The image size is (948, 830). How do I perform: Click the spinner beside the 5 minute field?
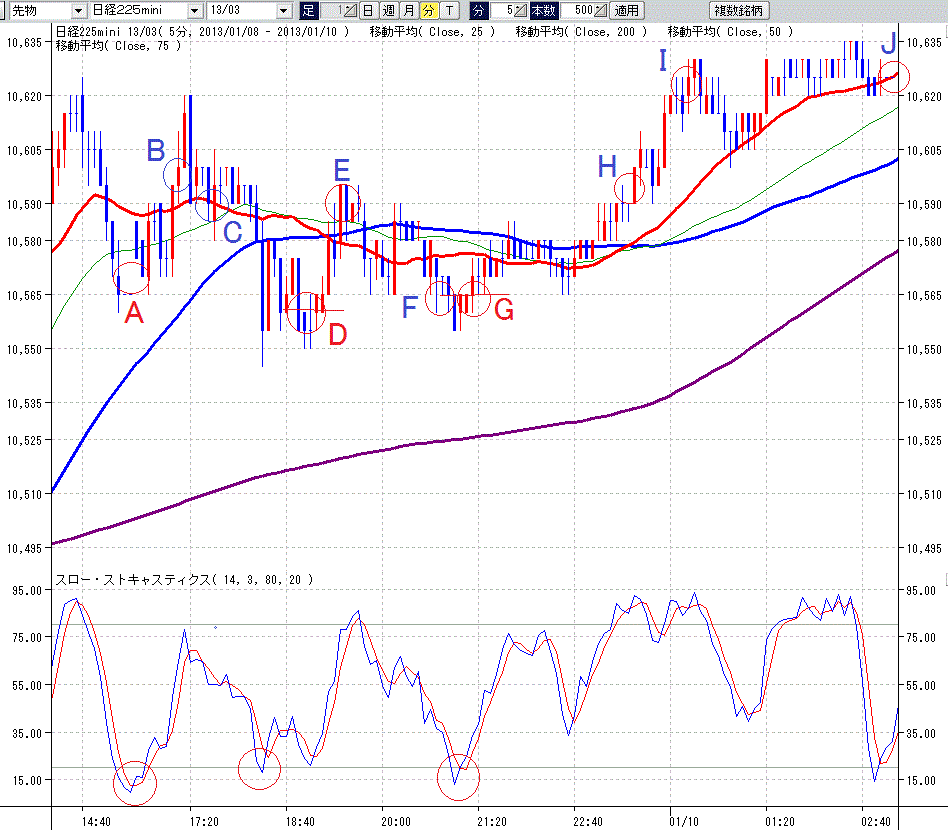click(x=520, y=10)
